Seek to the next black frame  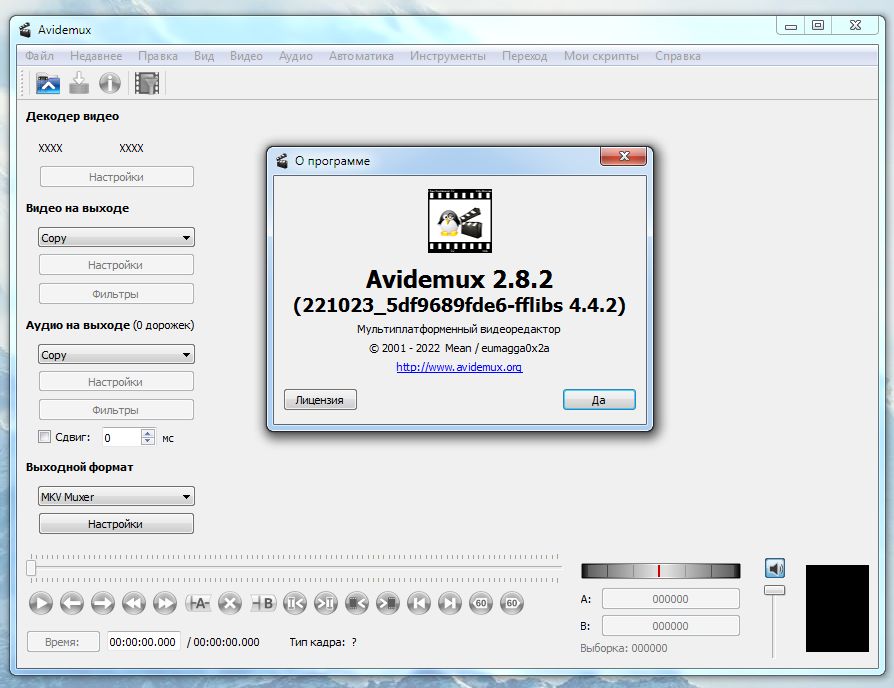pos(388,603)
